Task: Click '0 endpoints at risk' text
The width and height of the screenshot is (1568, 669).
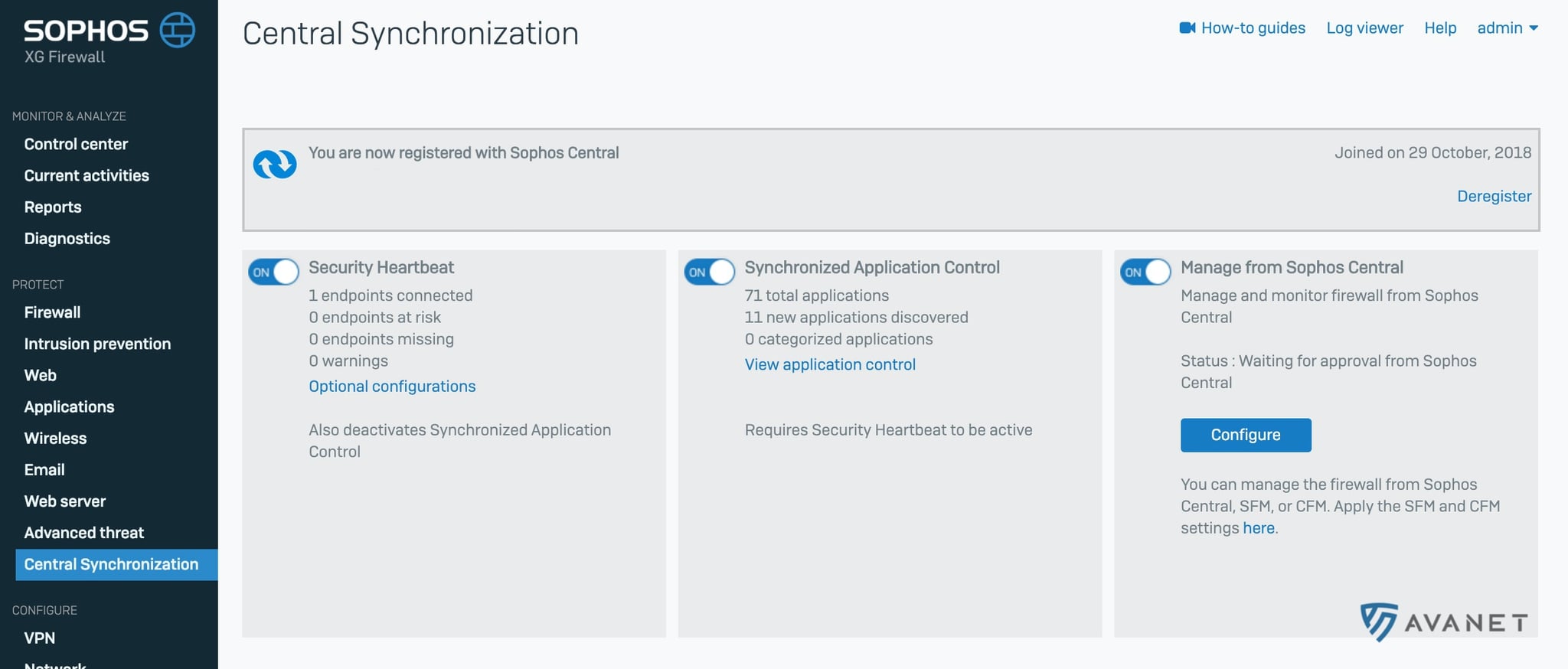Action: [x=375, y=317]
